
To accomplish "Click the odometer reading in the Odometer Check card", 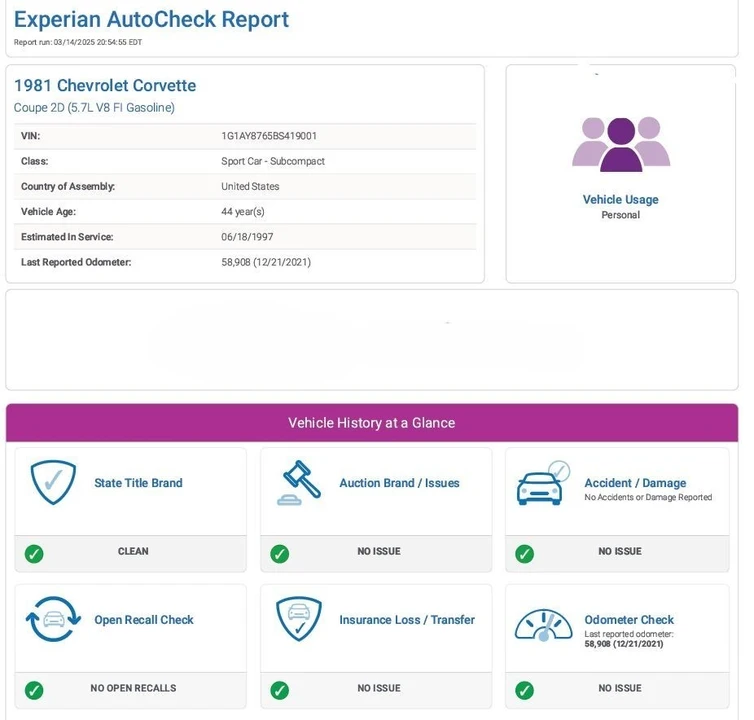I will coord(624,644).
